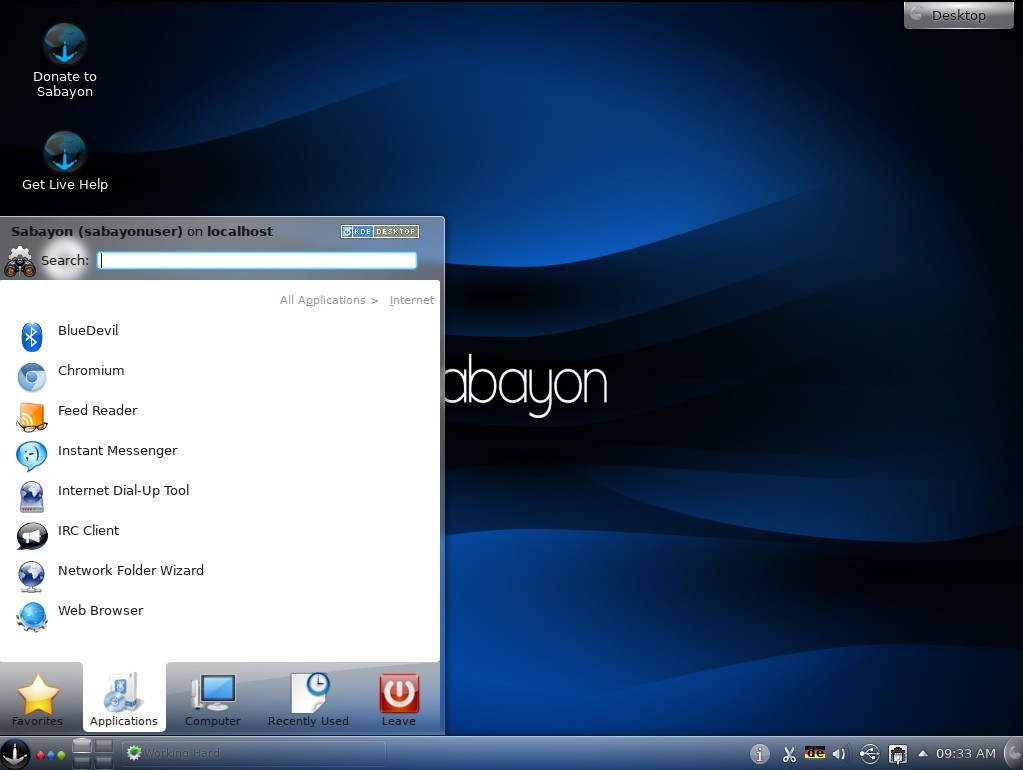Viewport: 1023px width, 770px height.
Task: Open the Chromium browser icon
Action: point(31,377)
